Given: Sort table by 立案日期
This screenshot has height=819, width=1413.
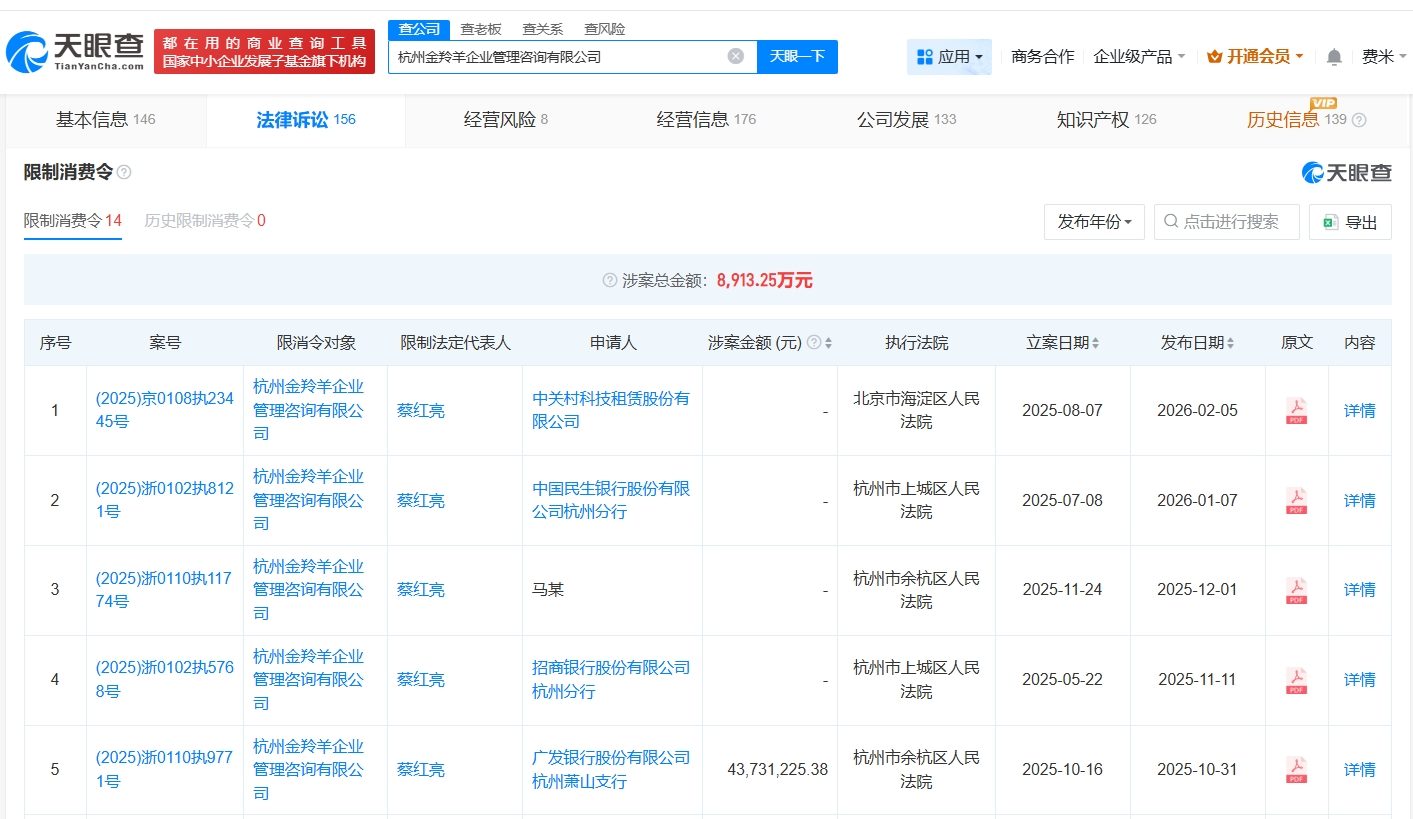Looking at the screenshot, I should [x=1095, y=343].
